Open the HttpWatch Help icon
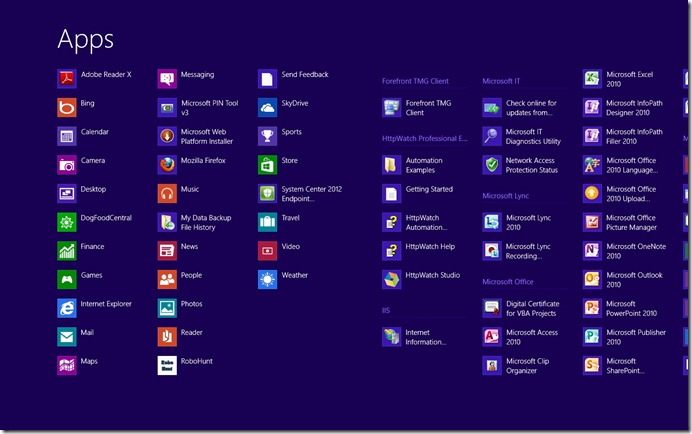692x434 pixels. click(x=391, y=251)
